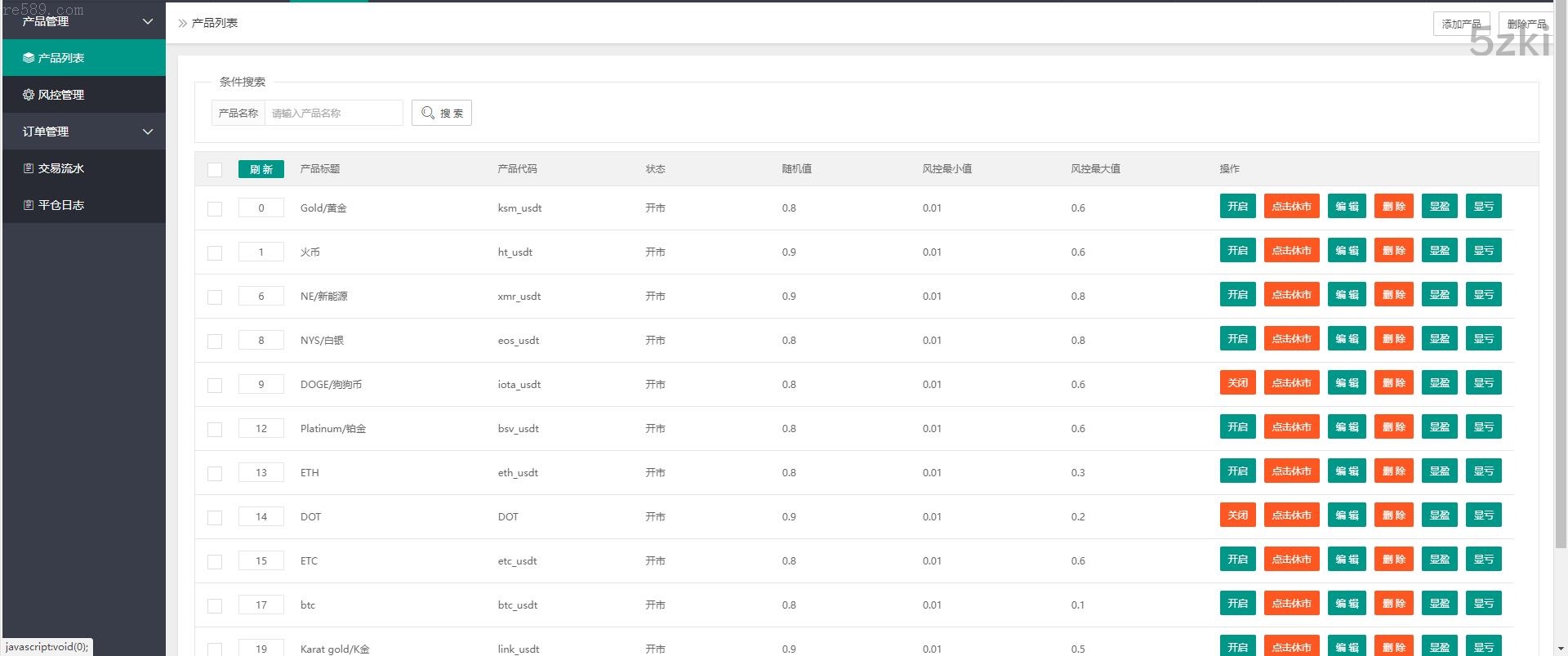Toggle 关闭 button for DOT row
Screen dimensions: 1568x656
click(1237, 515)
